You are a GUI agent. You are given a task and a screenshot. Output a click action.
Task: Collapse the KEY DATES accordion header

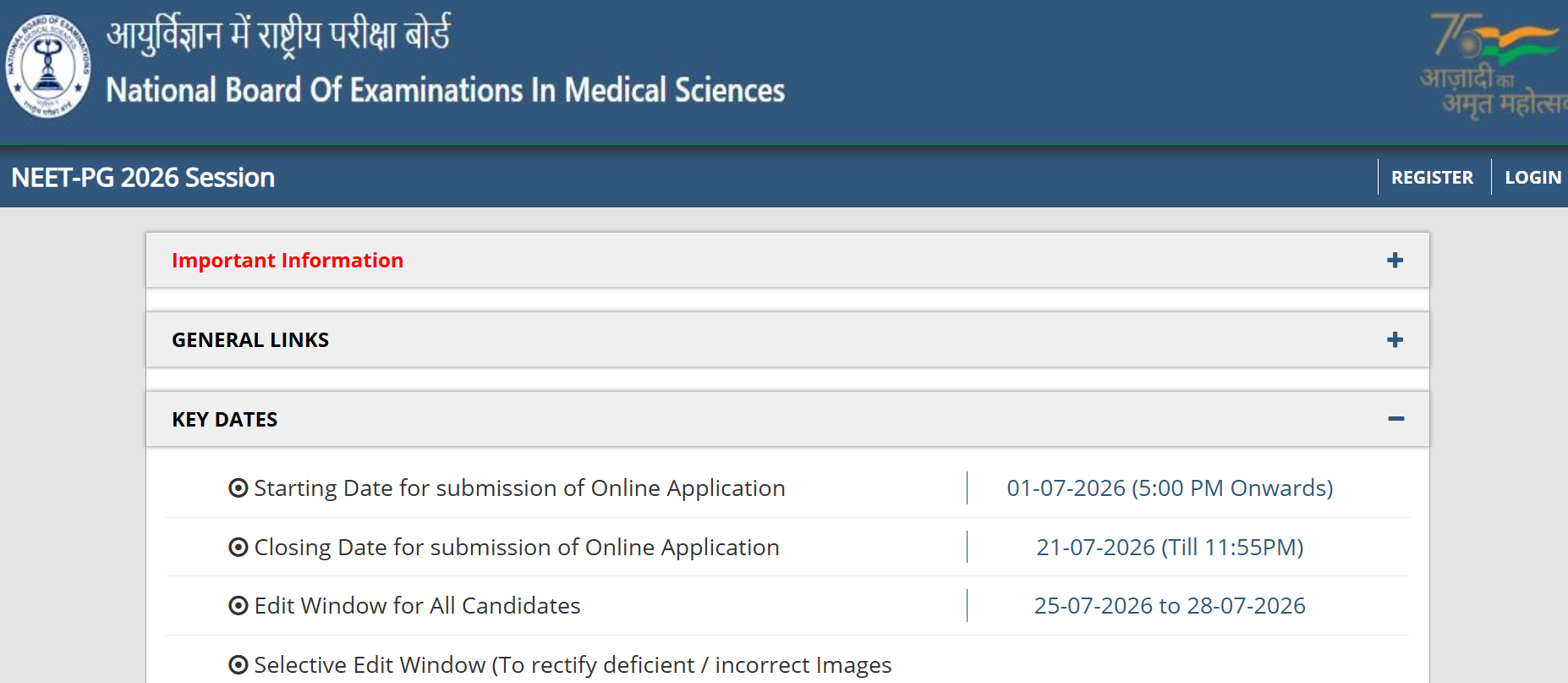pos(787,419)
